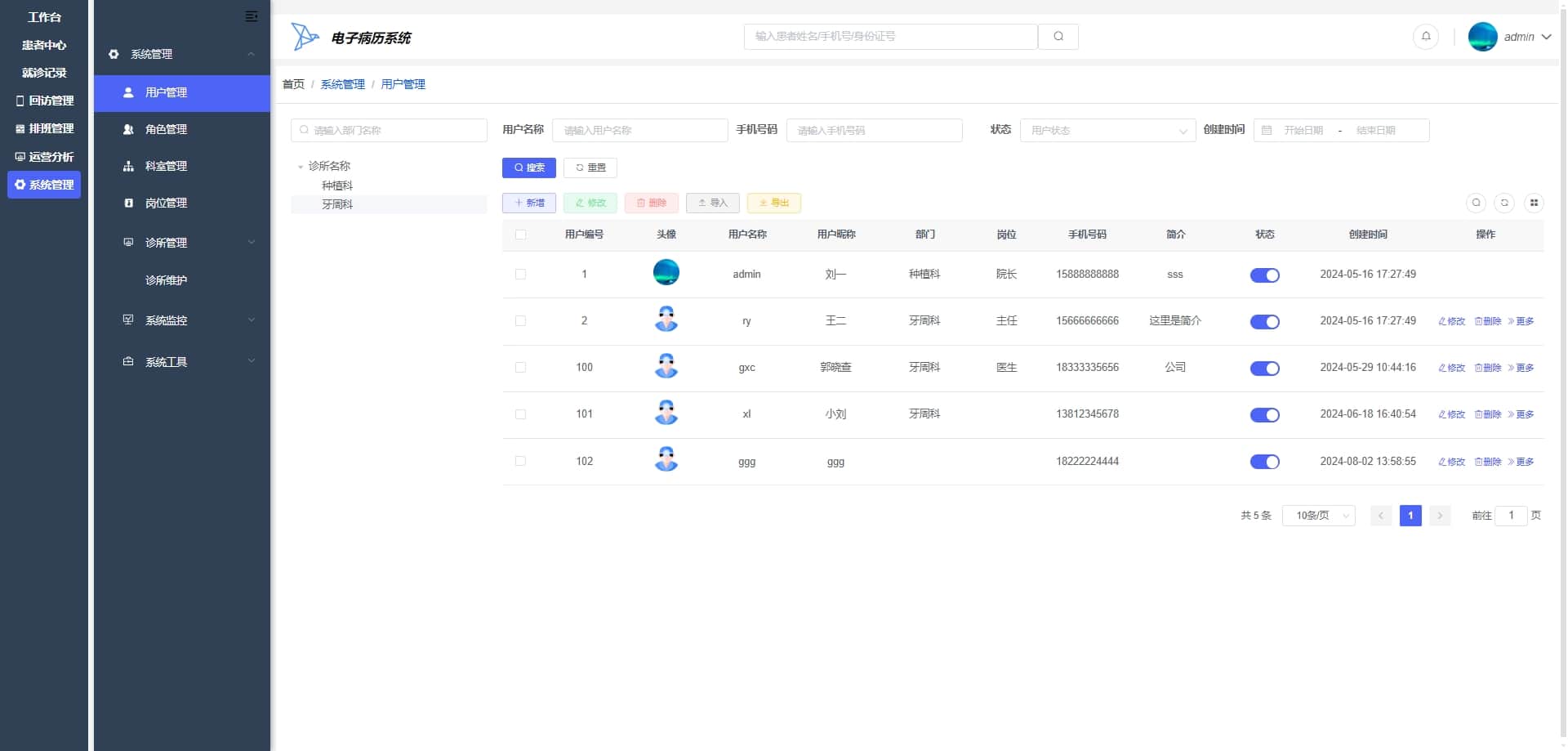Viewport: 1568px width, 751px height.
Task: Select 诊所维护 in the sidebar
Action: point(182,280)
